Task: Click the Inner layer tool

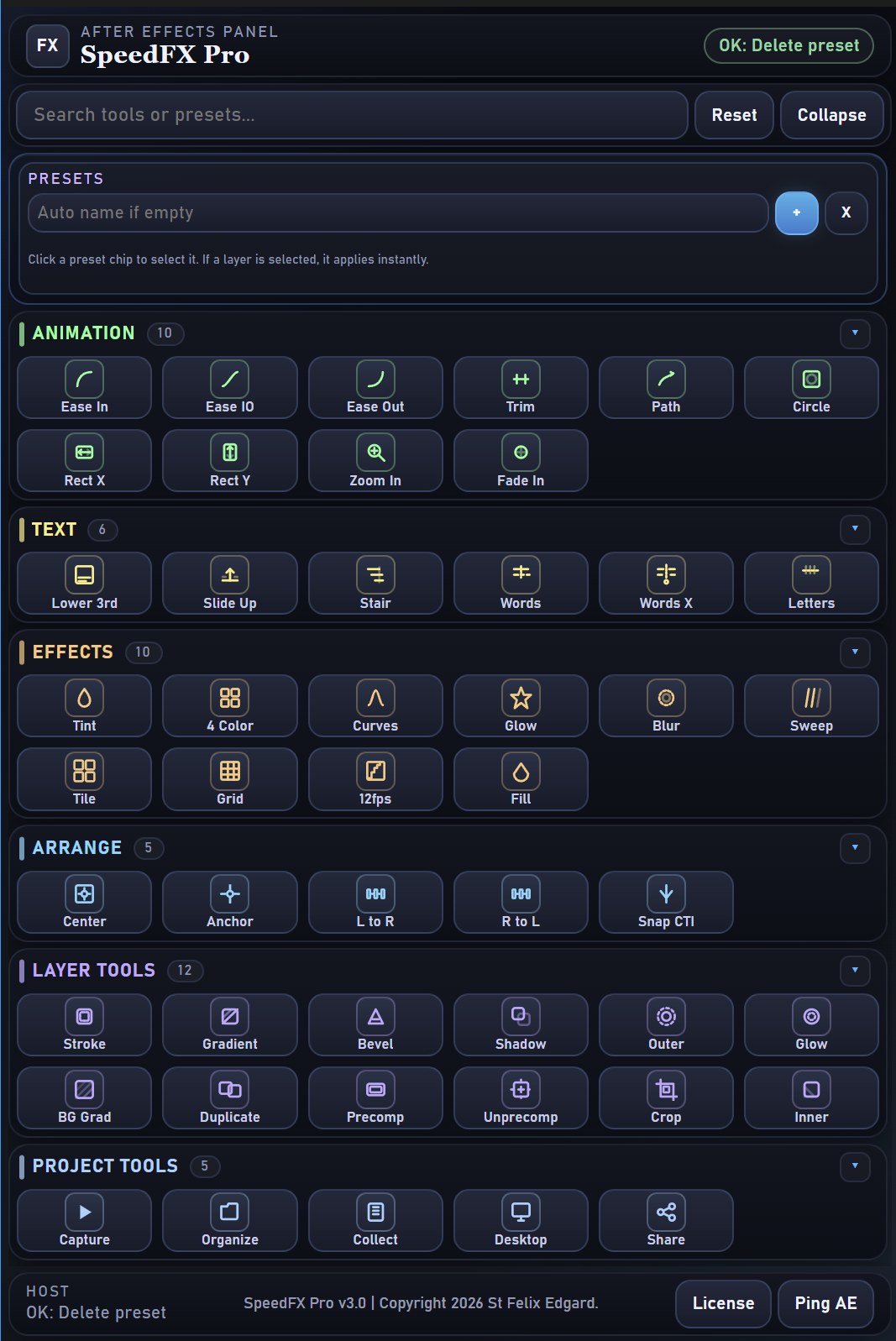Action: pyautogui.click(x=811, y=1097)
